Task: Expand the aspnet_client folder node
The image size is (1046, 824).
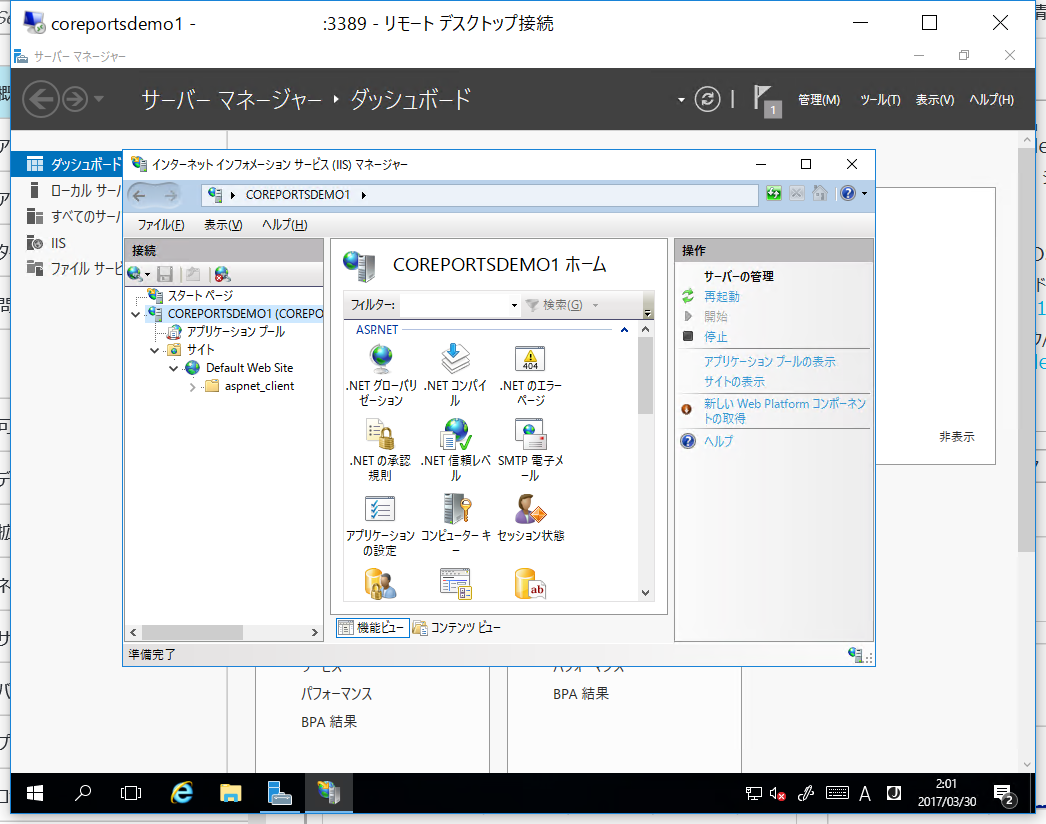Action: tap(192, 387)
